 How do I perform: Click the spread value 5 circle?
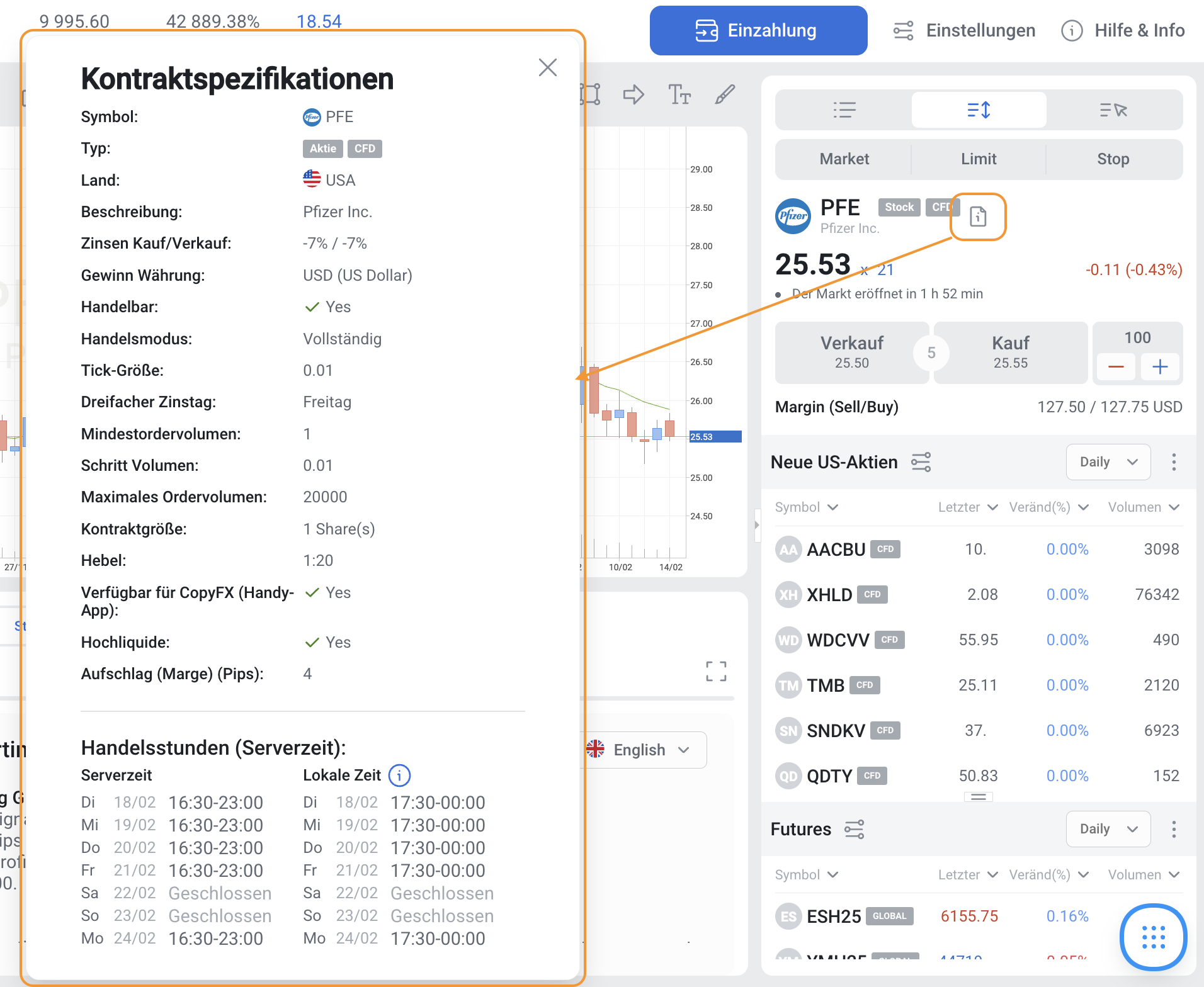pyautogui.click(x=931, y=352)
